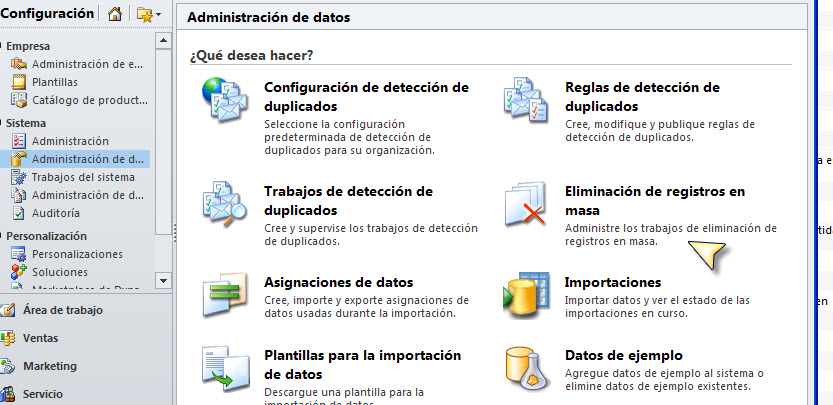Click navigation pane scroll down arrow
The image size is (833, 405).
[x=163, y=280]
